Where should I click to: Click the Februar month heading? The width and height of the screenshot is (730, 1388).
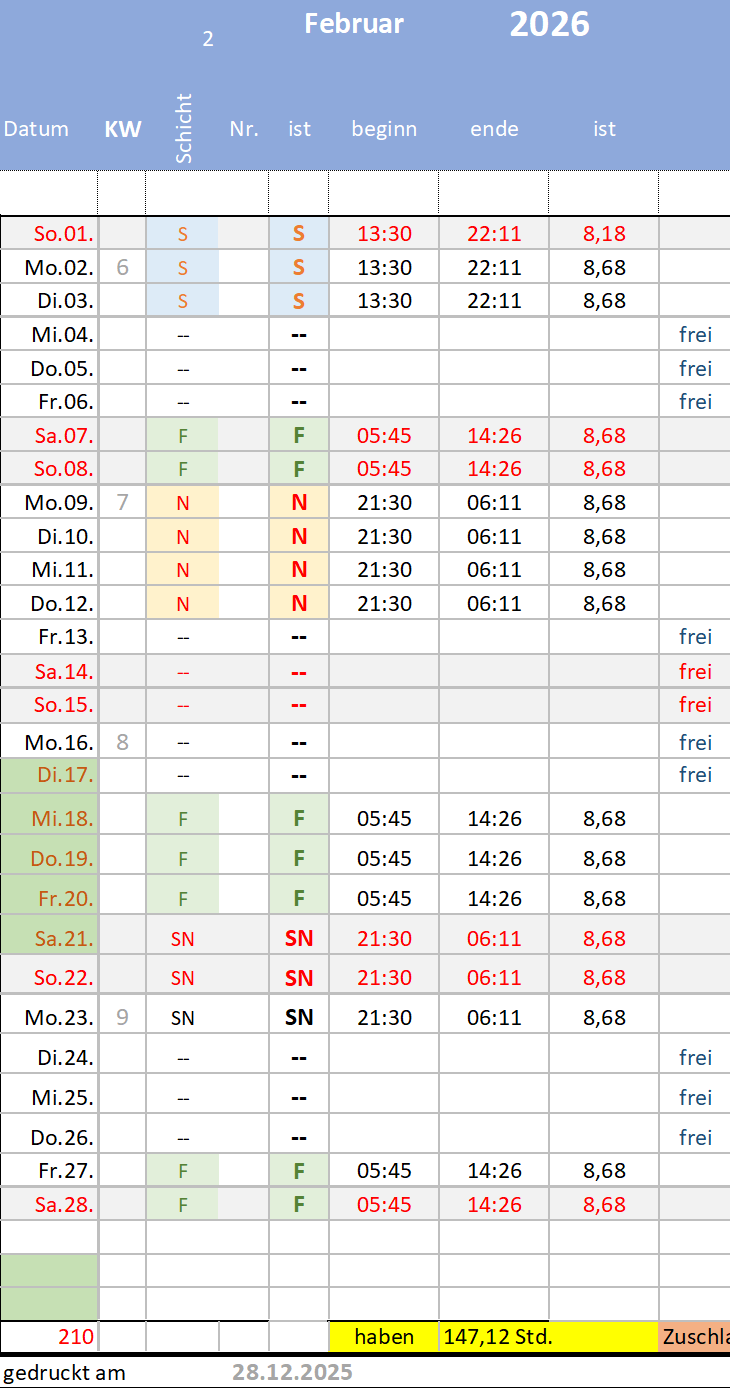354,24
